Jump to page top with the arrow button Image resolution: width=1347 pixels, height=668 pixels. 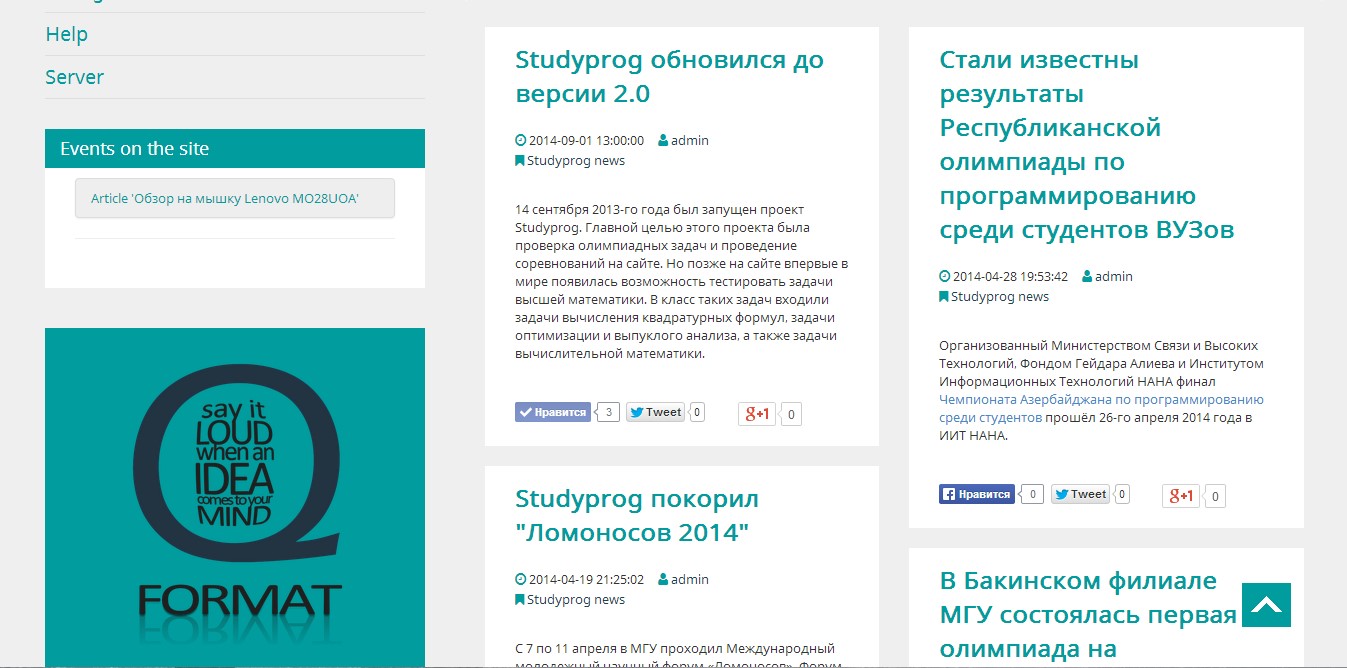[1266, 605]
